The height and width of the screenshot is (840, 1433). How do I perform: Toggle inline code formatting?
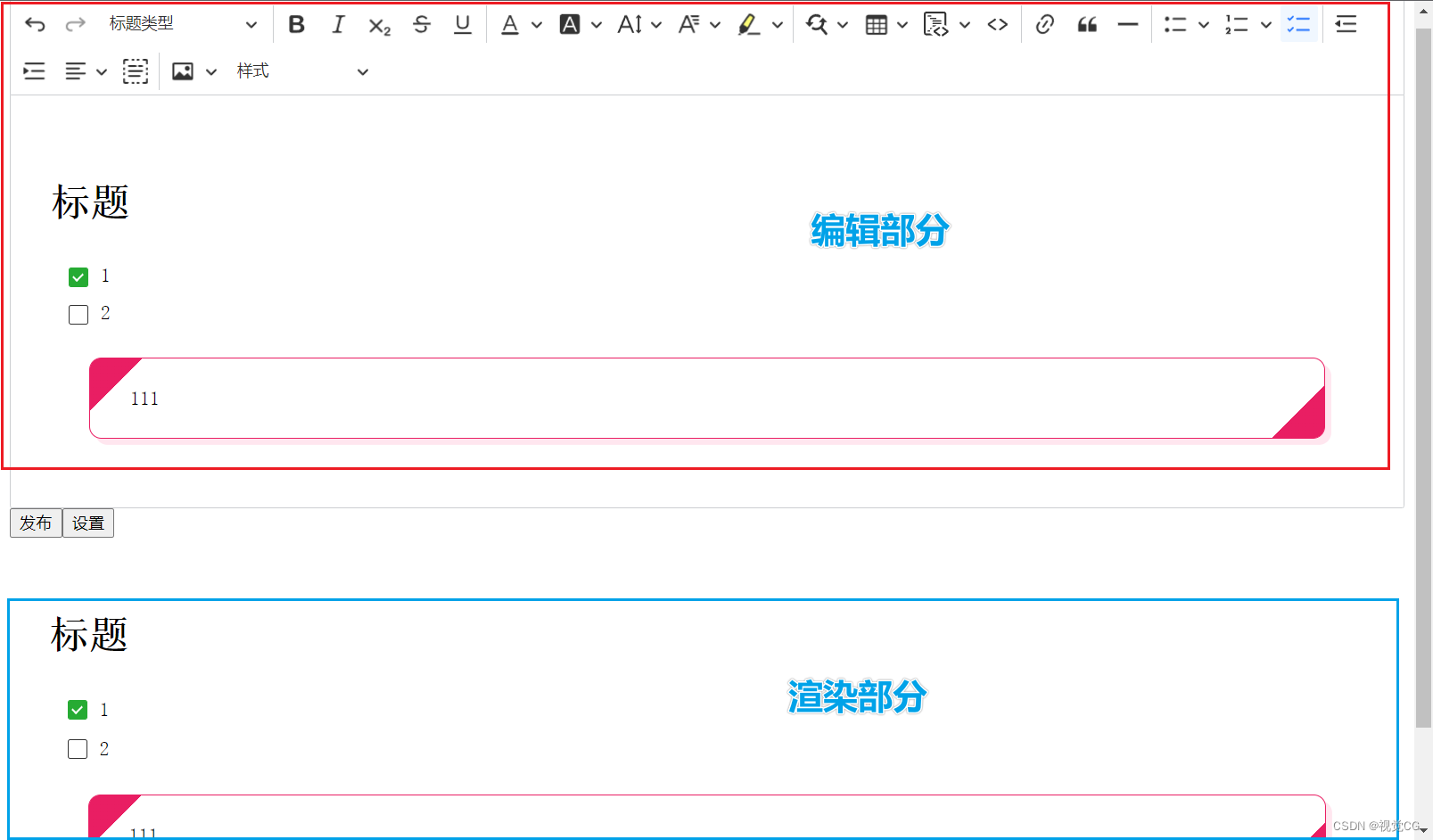[x=998, y=24]
